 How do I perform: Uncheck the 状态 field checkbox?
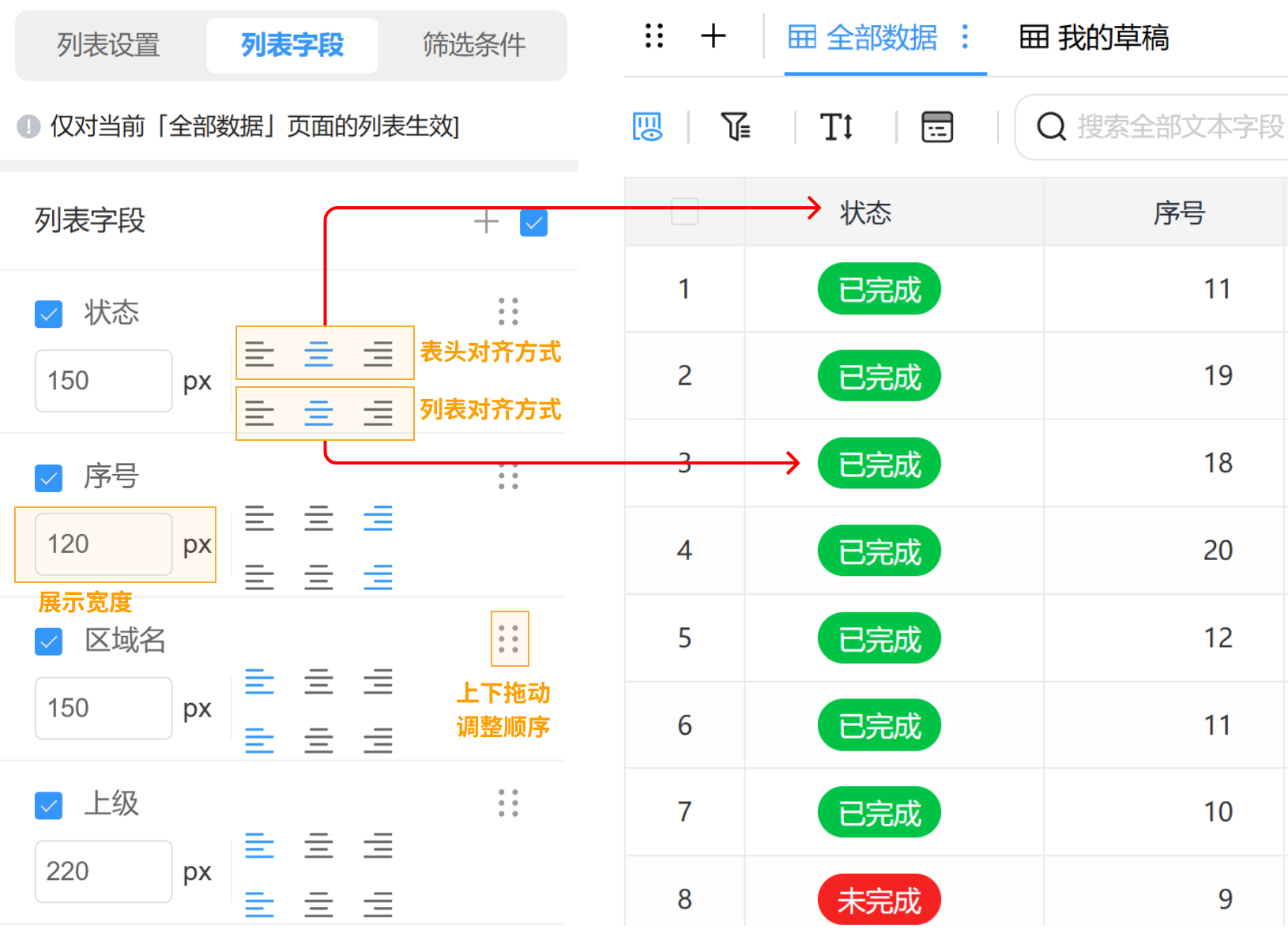[48, 314]
